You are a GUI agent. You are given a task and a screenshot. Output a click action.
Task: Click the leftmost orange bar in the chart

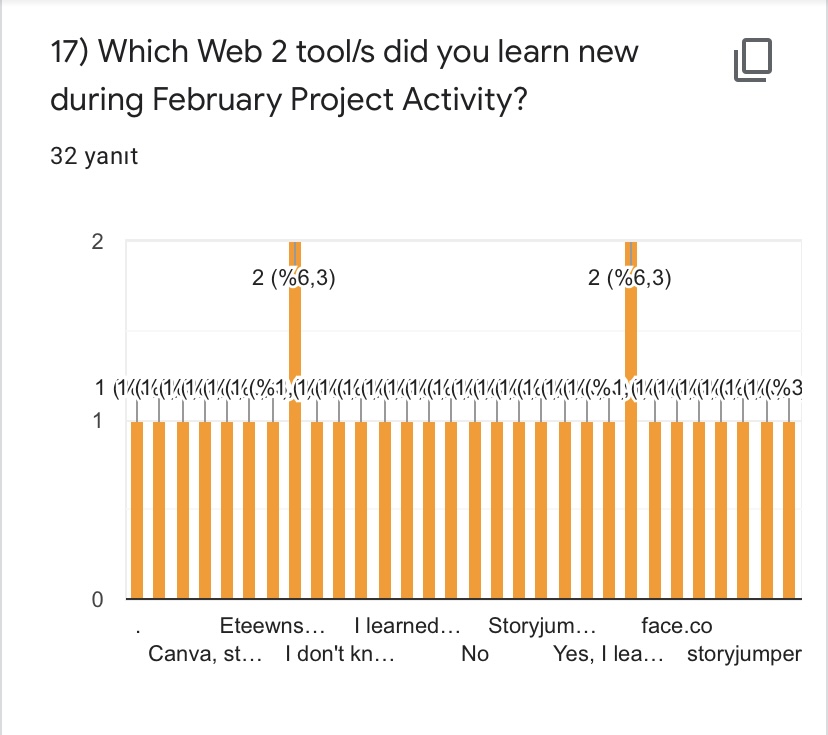click(137, 510)
